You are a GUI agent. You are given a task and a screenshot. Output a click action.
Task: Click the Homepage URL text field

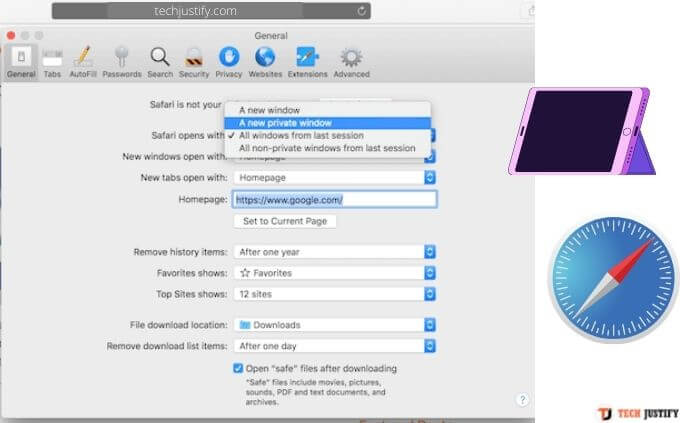coord(334,199)
